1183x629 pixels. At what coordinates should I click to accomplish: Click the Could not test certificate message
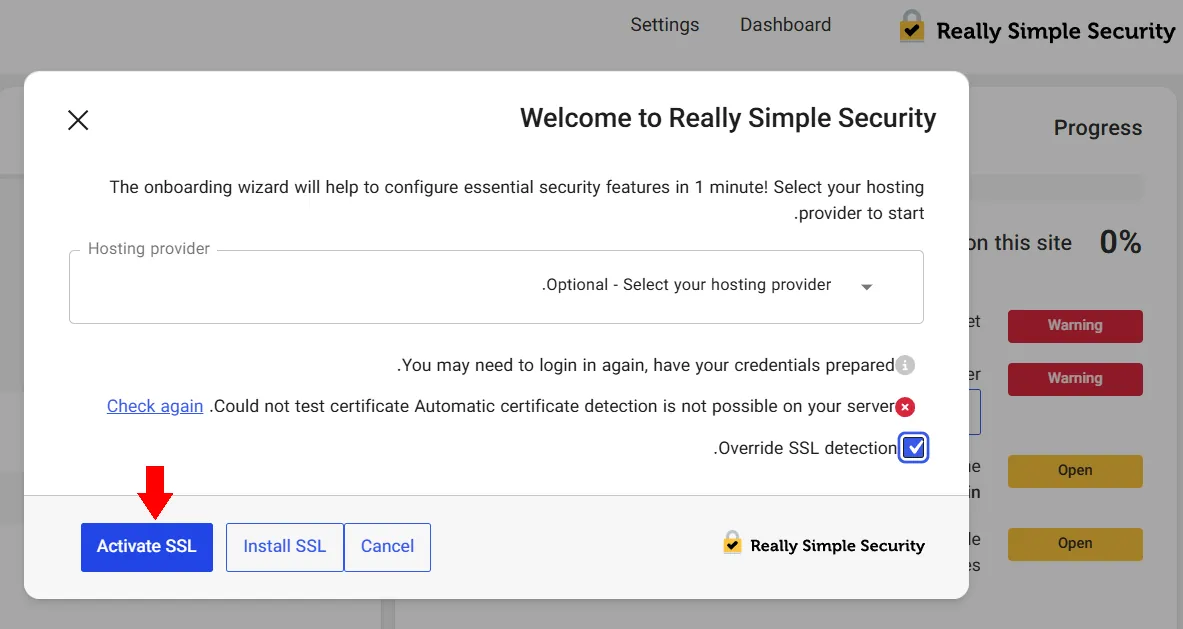click(552, 407)
